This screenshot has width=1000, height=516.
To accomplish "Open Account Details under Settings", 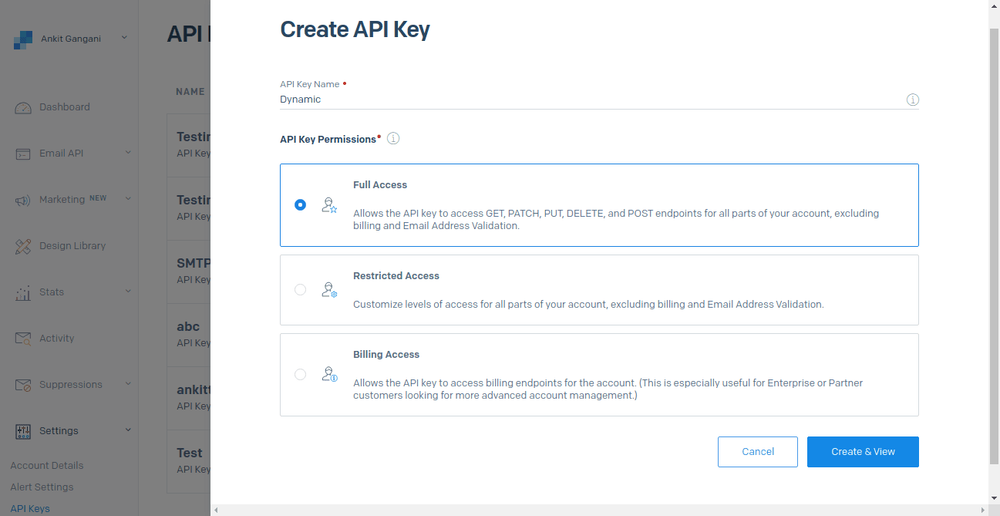I will [x=47, y=466].
